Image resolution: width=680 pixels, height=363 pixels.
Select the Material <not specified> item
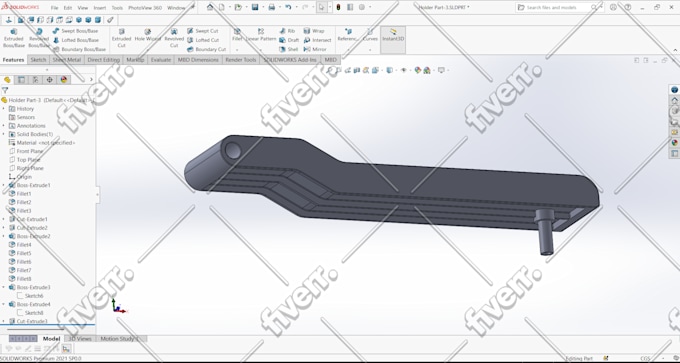42,143
